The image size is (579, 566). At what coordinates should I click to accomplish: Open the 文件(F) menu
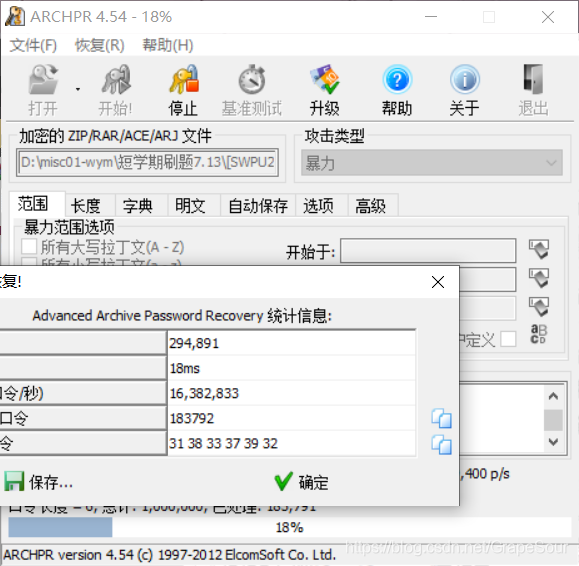pyautogui.click(x=33, y=45)
